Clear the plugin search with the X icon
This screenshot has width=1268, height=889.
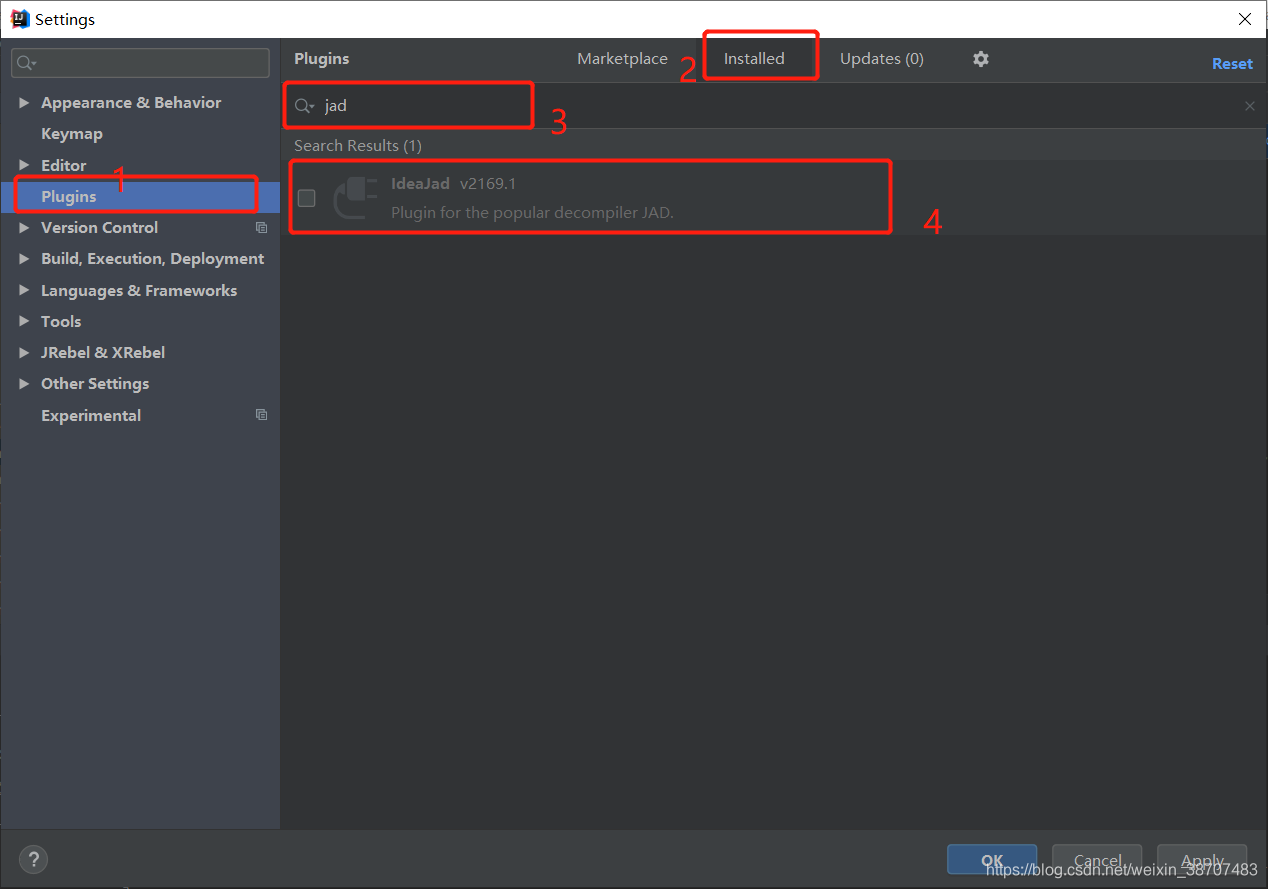pyautogui.click(x=1249, y=106)
